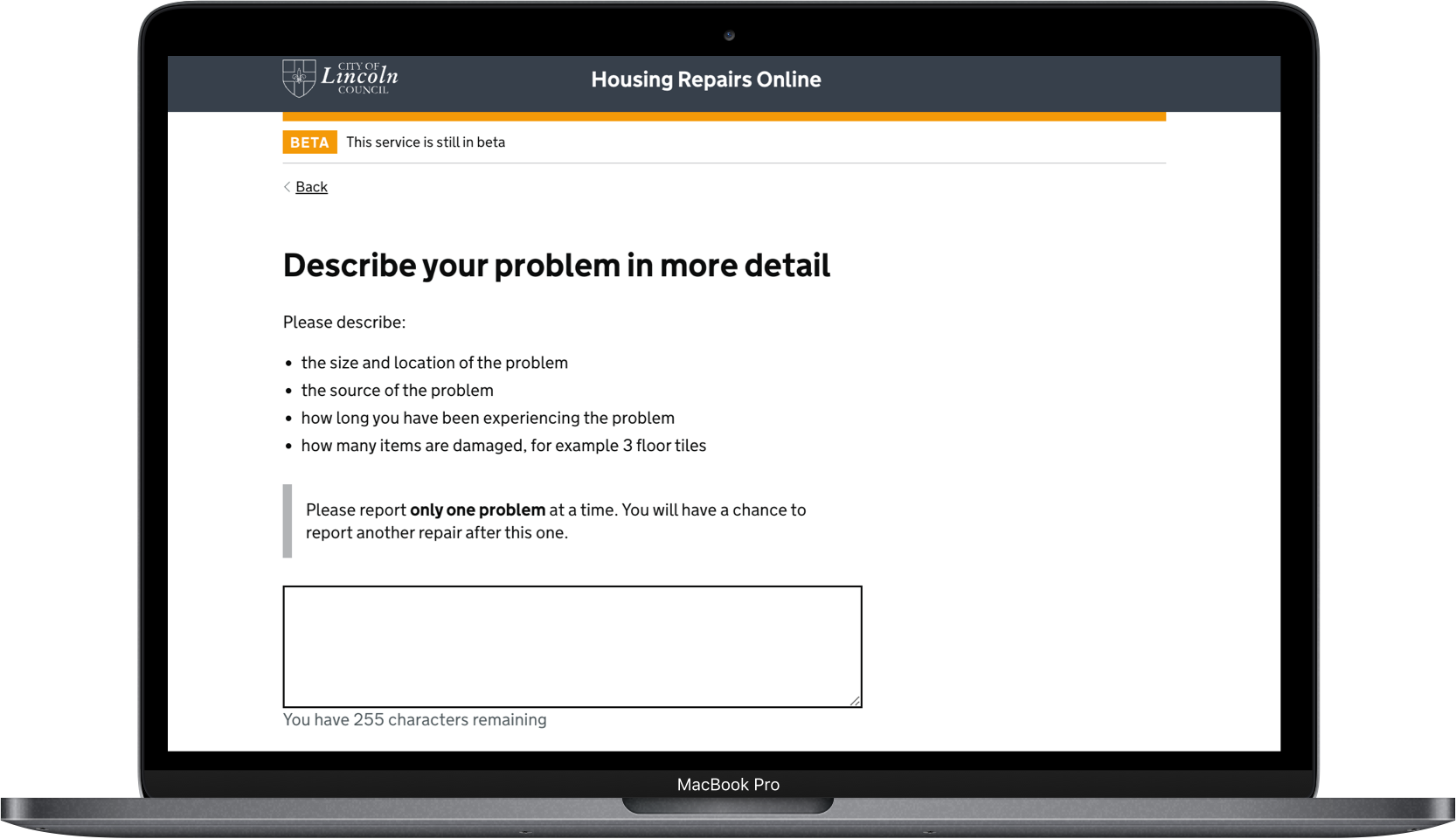This screenshot has height=839, width=1456.
Task: Click the orange bar under the header
Action: click(724, 116)
